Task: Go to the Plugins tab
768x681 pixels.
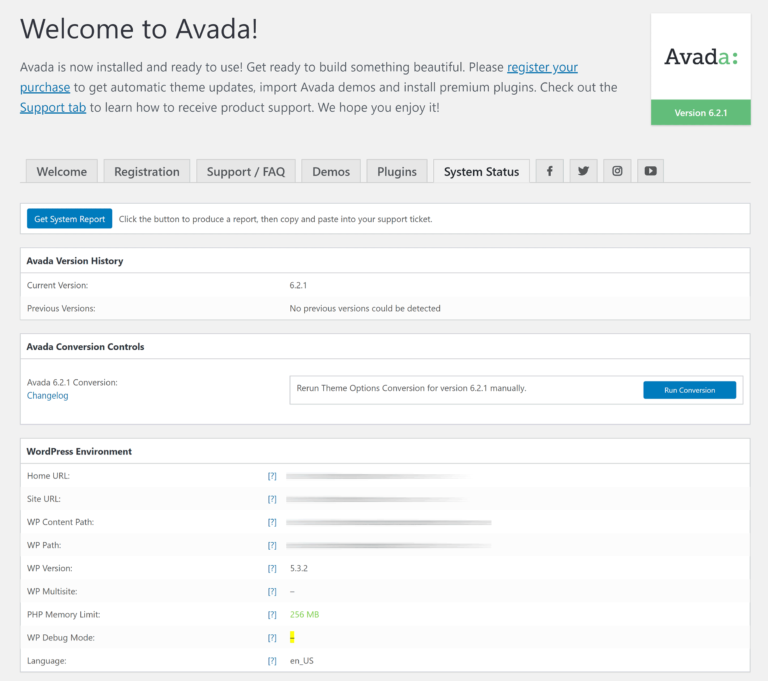Action: (x=397, y=171)
